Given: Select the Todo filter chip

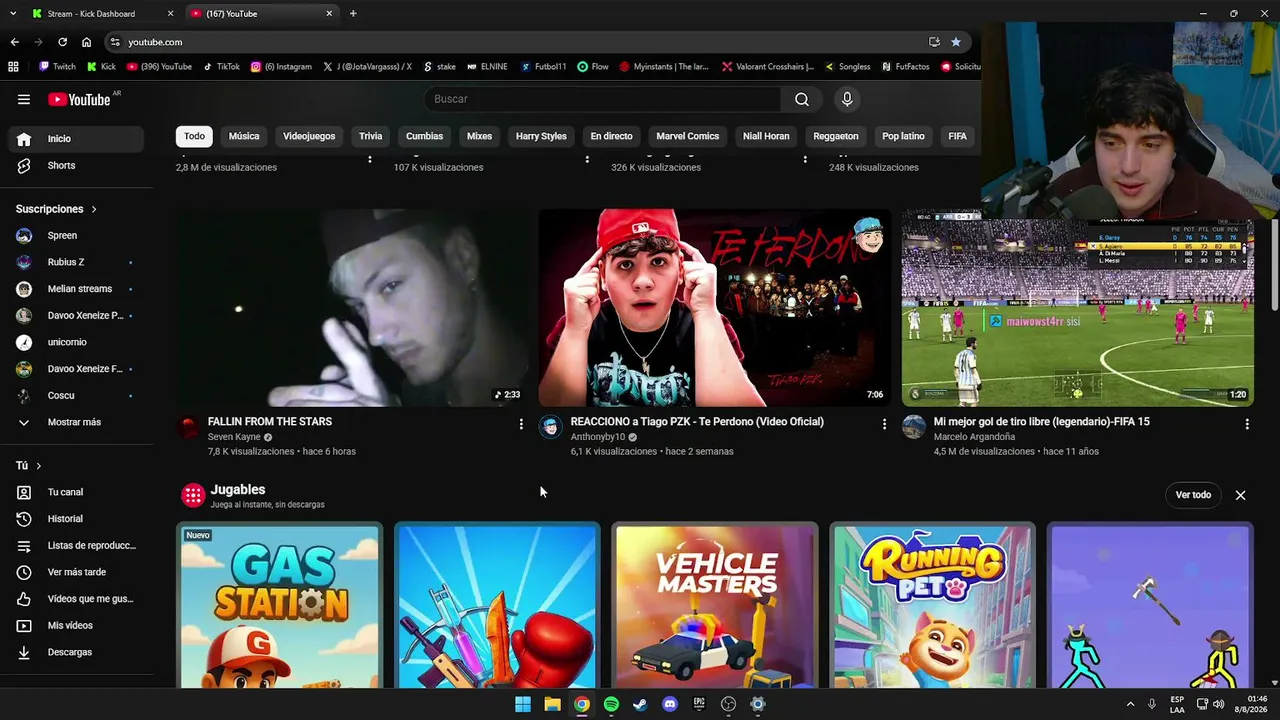Looking at the screenshot, I should click(x=194, y=136).
